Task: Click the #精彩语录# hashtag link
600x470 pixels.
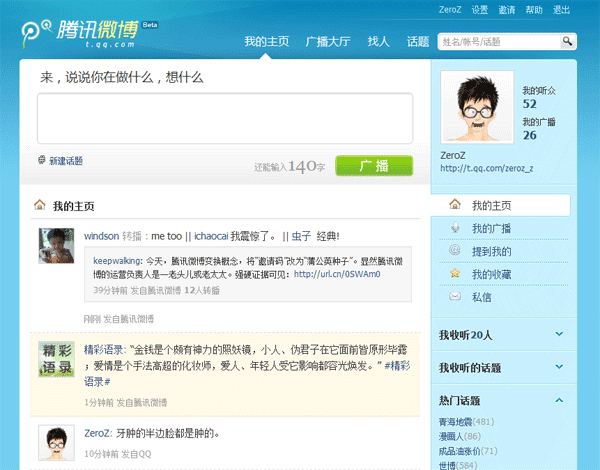Action: click(x=247, y=374)
